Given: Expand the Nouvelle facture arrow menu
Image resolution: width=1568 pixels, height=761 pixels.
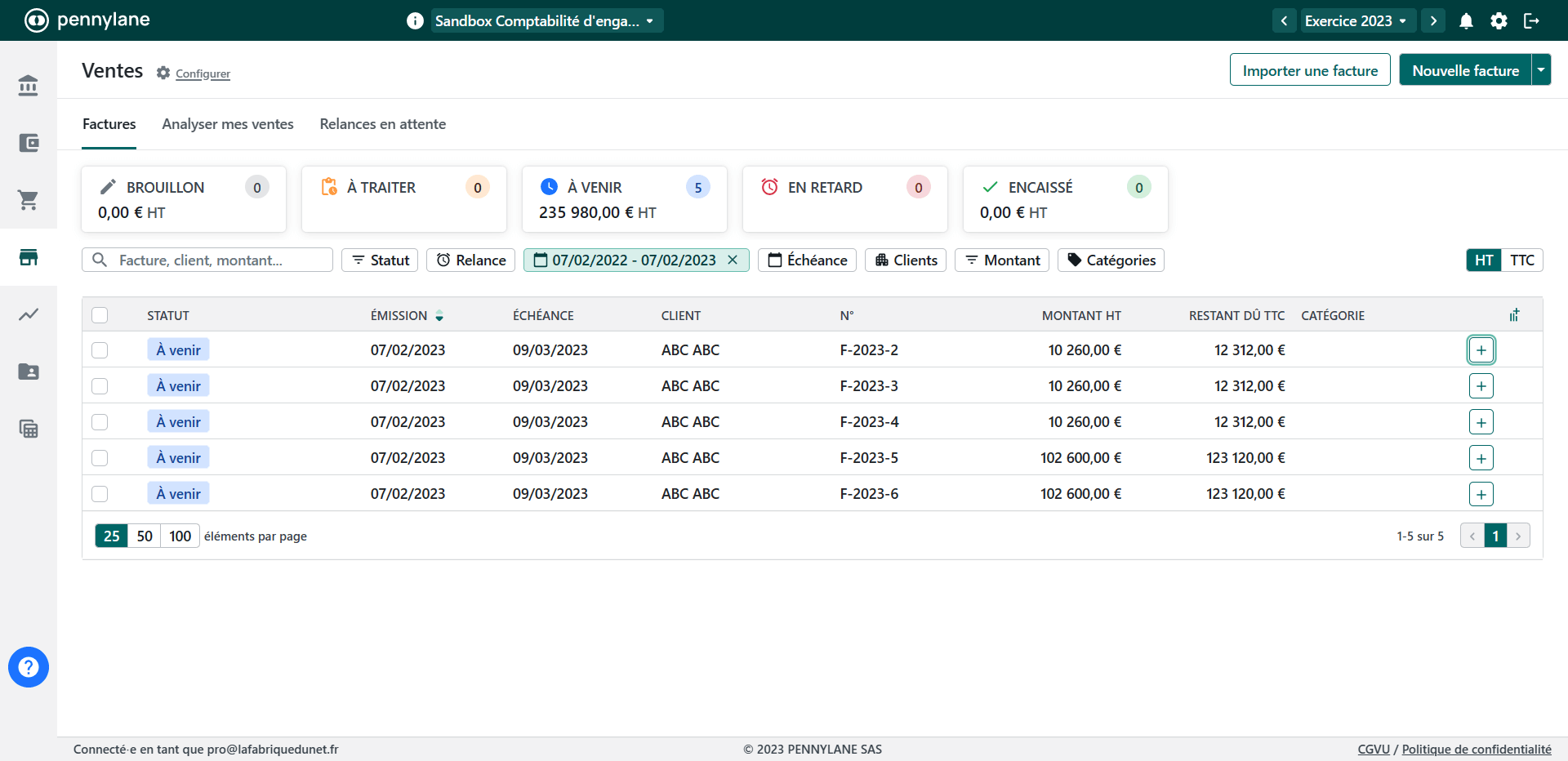Looking at the screenshot, I should (x=1541, y=70).
